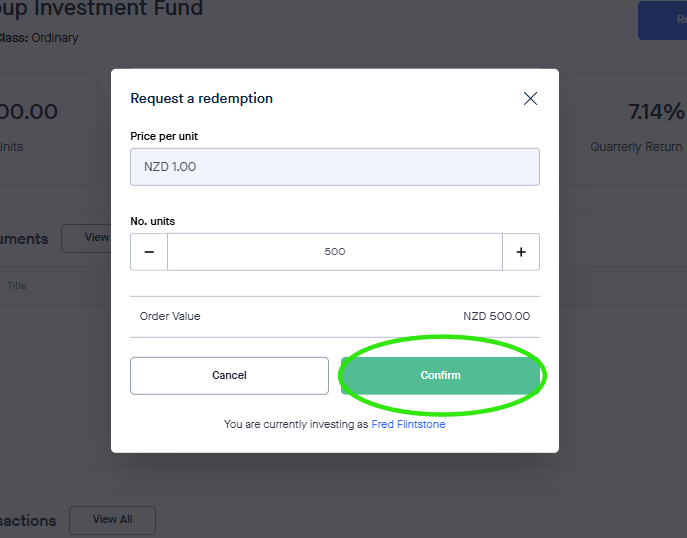Click the Price per unit field

pyautogui.click(x=334, y=167)
